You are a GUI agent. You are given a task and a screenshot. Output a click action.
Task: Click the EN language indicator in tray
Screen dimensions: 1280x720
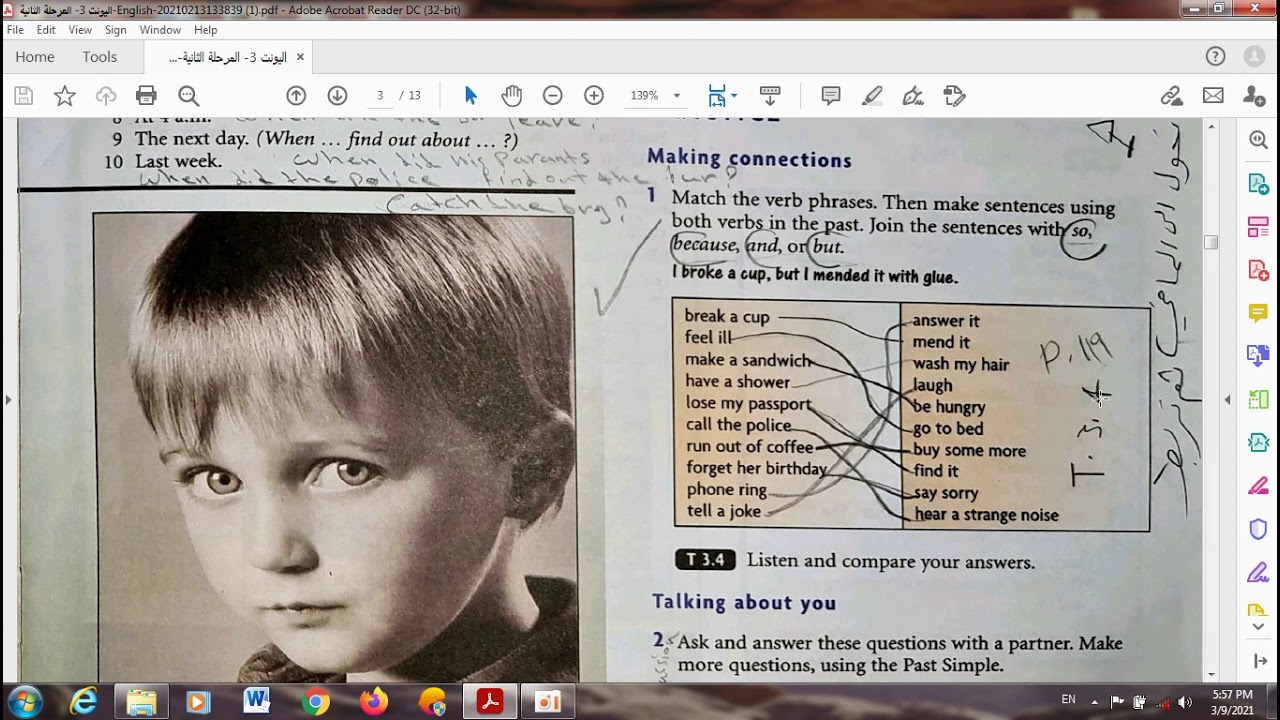(x=1069, y=700)
